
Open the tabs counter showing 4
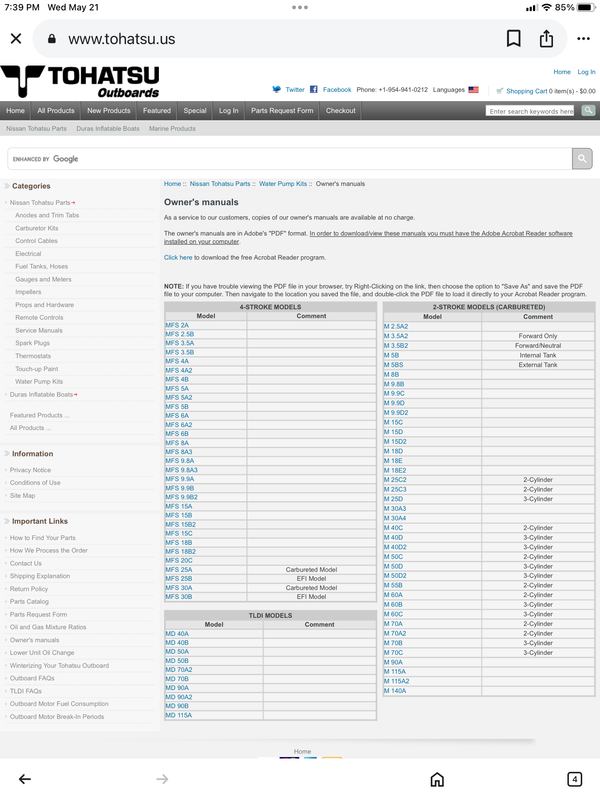click(x=574, y=779)
